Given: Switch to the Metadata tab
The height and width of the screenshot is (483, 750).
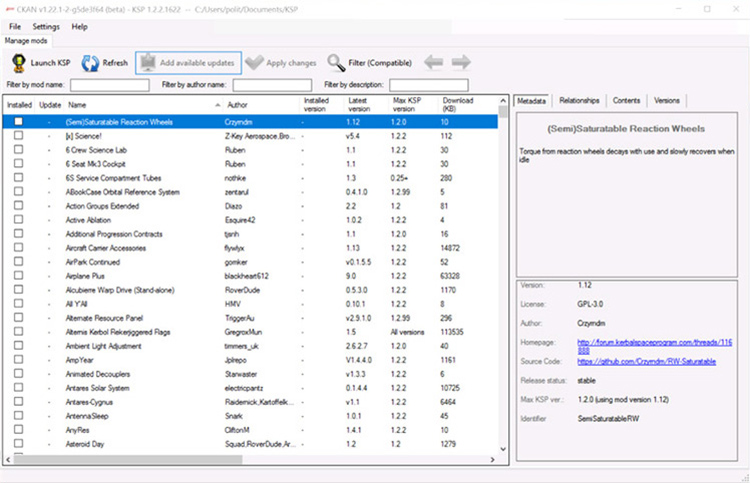Looking at the screenshot, I should click(531, 101).
